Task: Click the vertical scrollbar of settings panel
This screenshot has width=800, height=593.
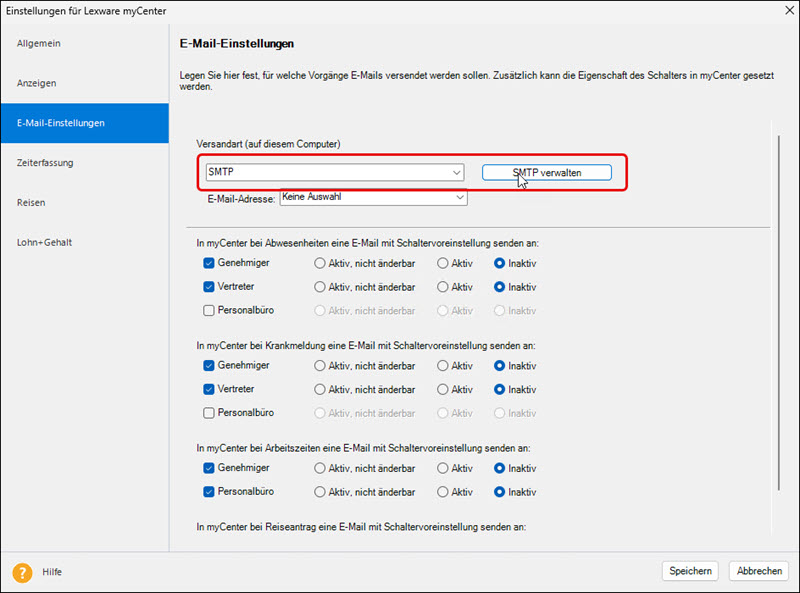Action: pyautogui.click(x=778, y=310)
